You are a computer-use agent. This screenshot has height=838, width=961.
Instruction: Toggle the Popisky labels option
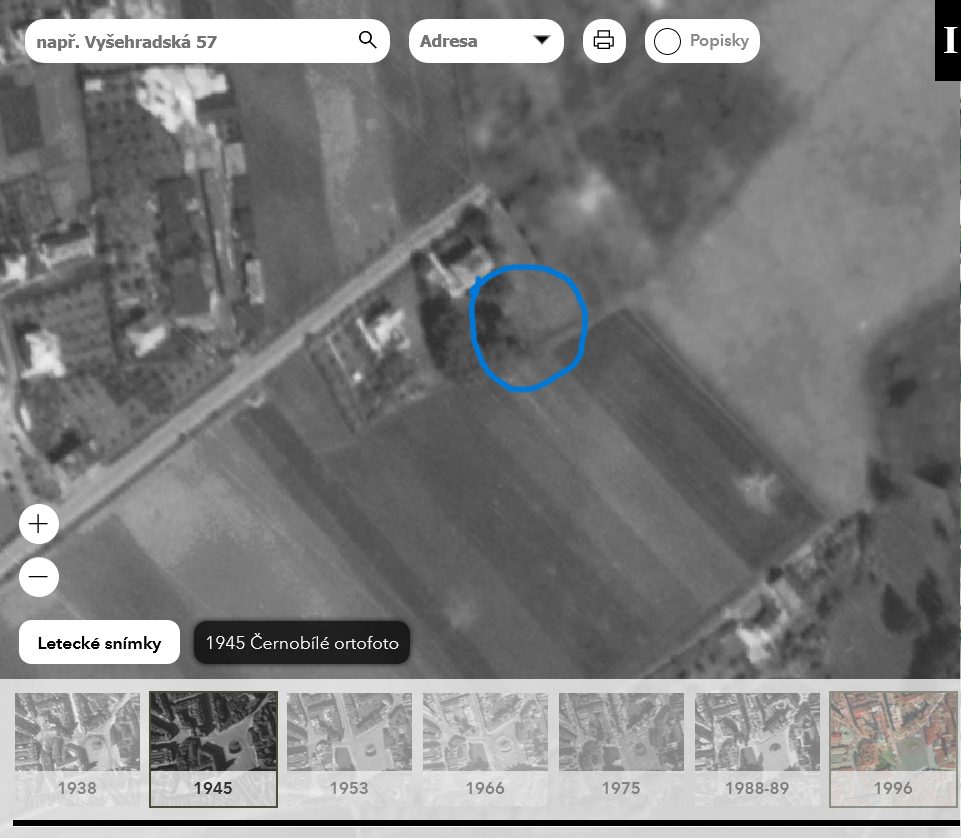pyautogui.click(x=702, y=41)
